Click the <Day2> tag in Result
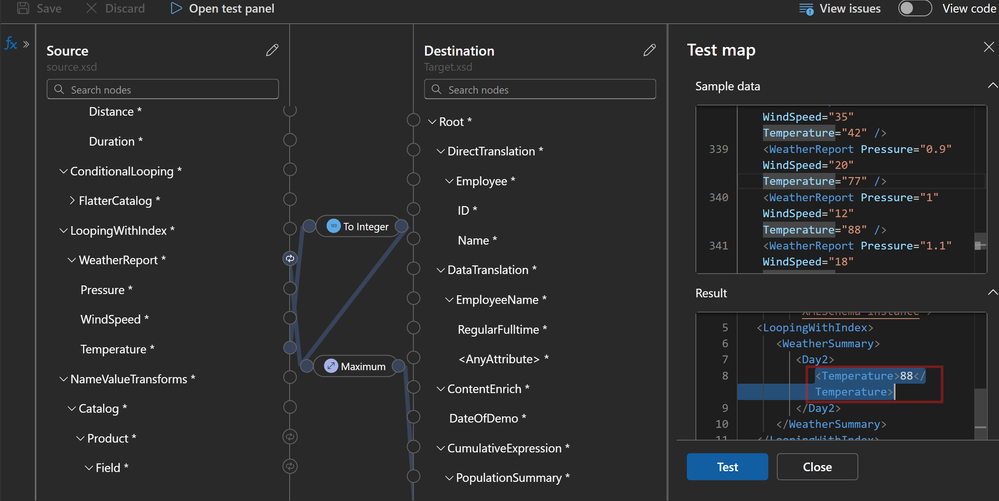The image size is (999, 501). pyautogui.click(x=815, y=359)
